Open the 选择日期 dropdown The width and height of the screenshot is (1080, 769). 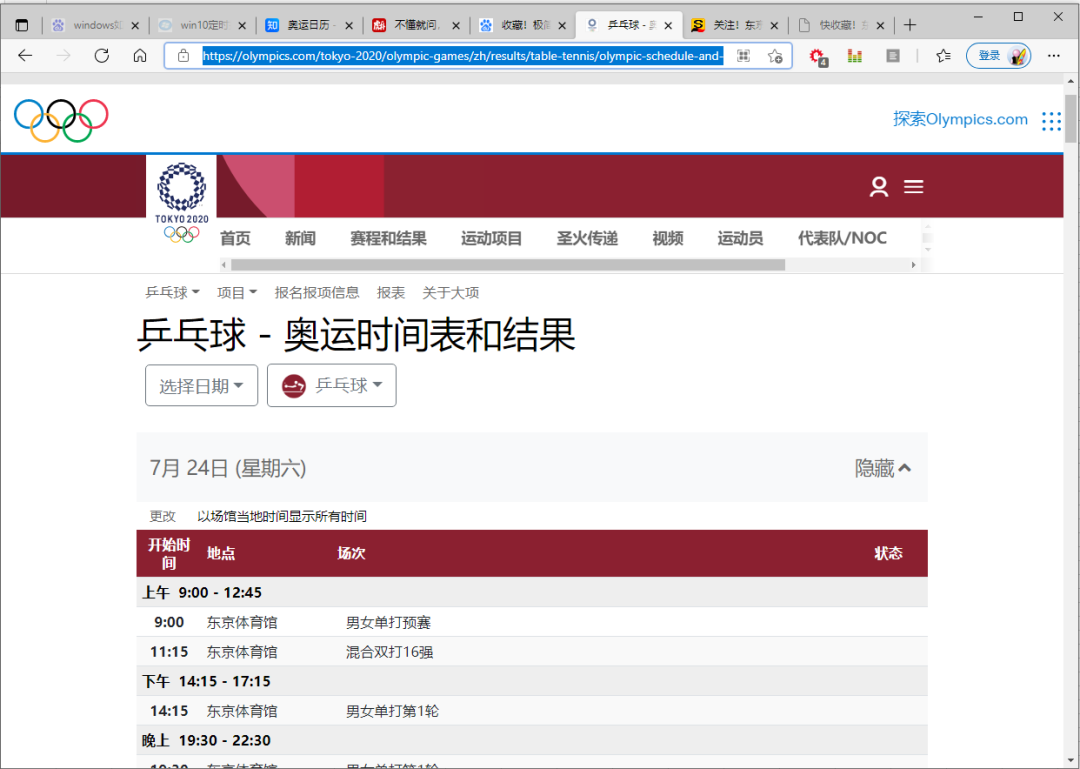tap(201, 385)
